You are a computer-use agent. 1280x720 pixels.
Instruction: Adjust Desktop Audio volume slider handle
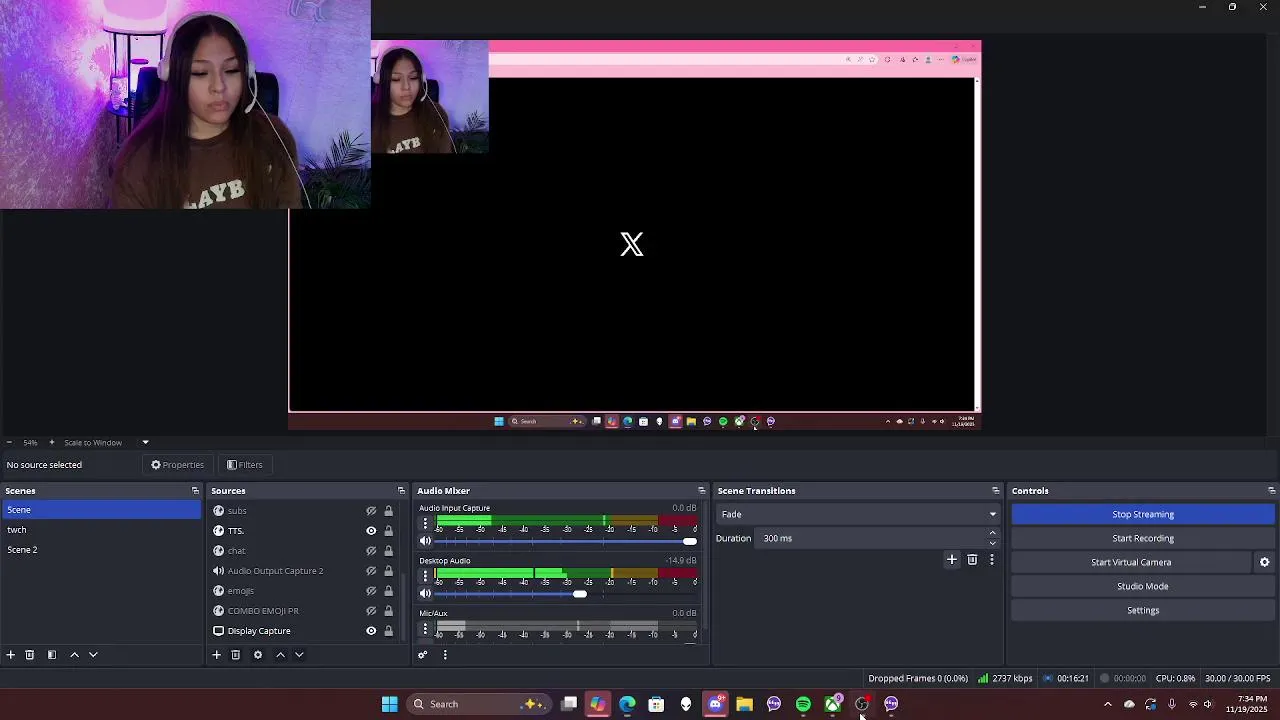click(580, 594)
